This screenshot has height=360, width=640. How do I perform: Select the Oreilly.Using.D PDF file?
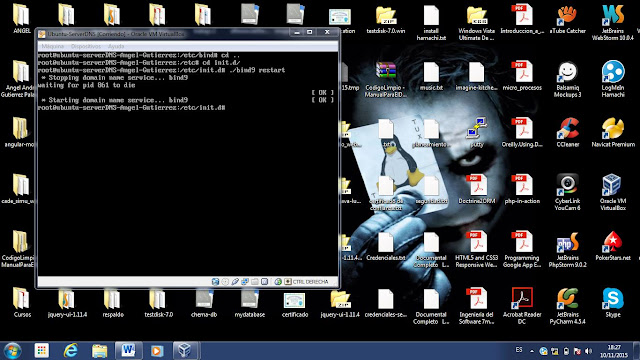522,133
